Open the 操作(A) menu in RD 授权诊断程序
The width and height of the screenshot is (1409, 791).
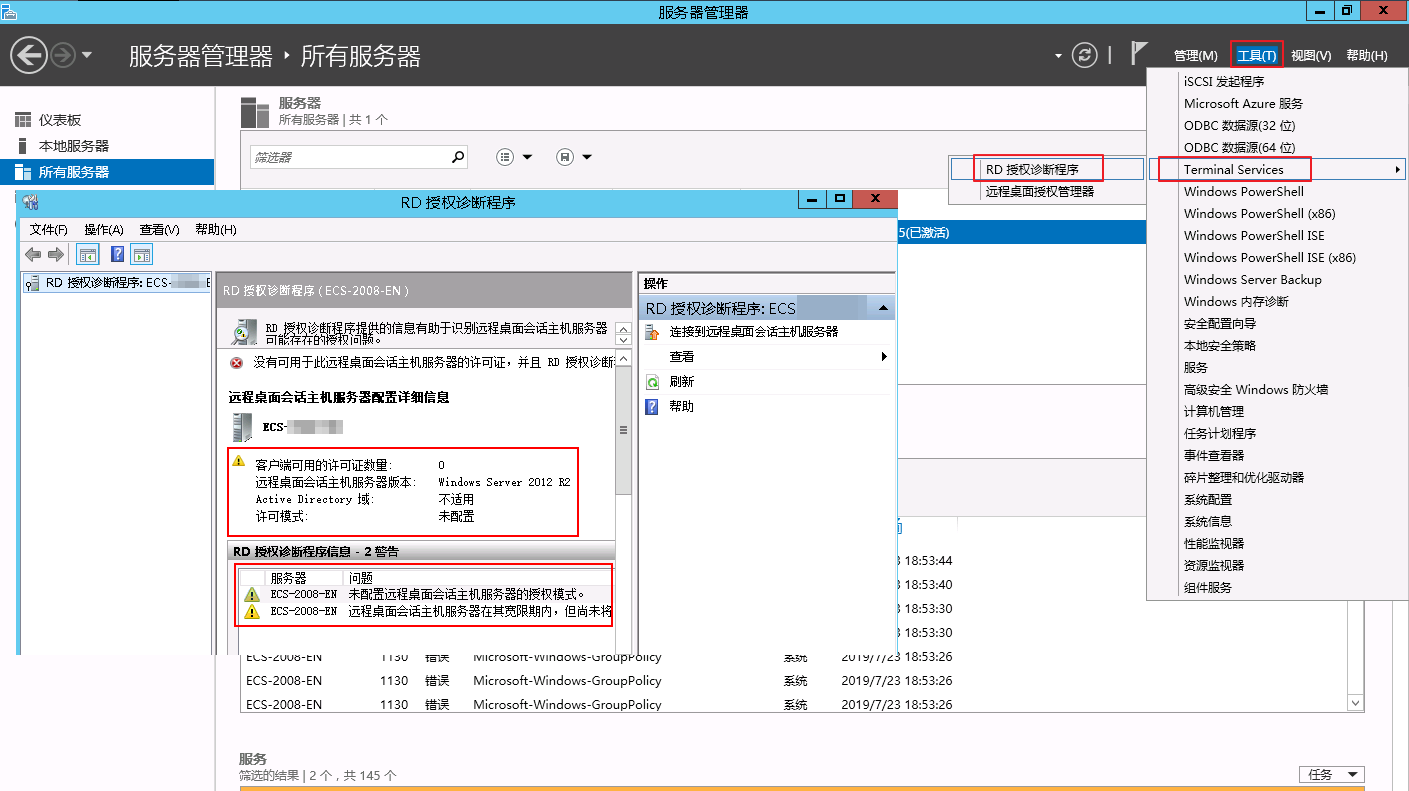[104, 230]
